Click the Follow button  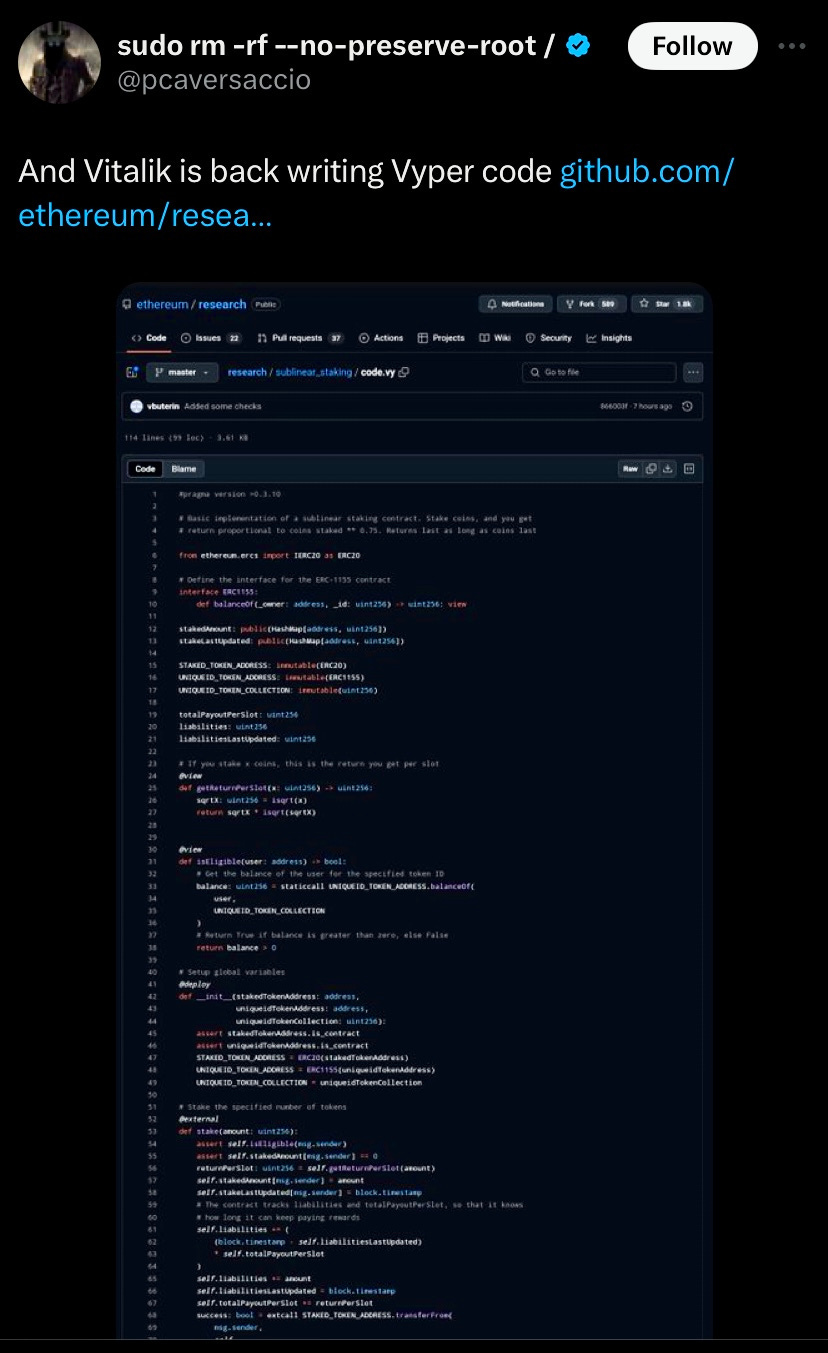coord(692,46)
